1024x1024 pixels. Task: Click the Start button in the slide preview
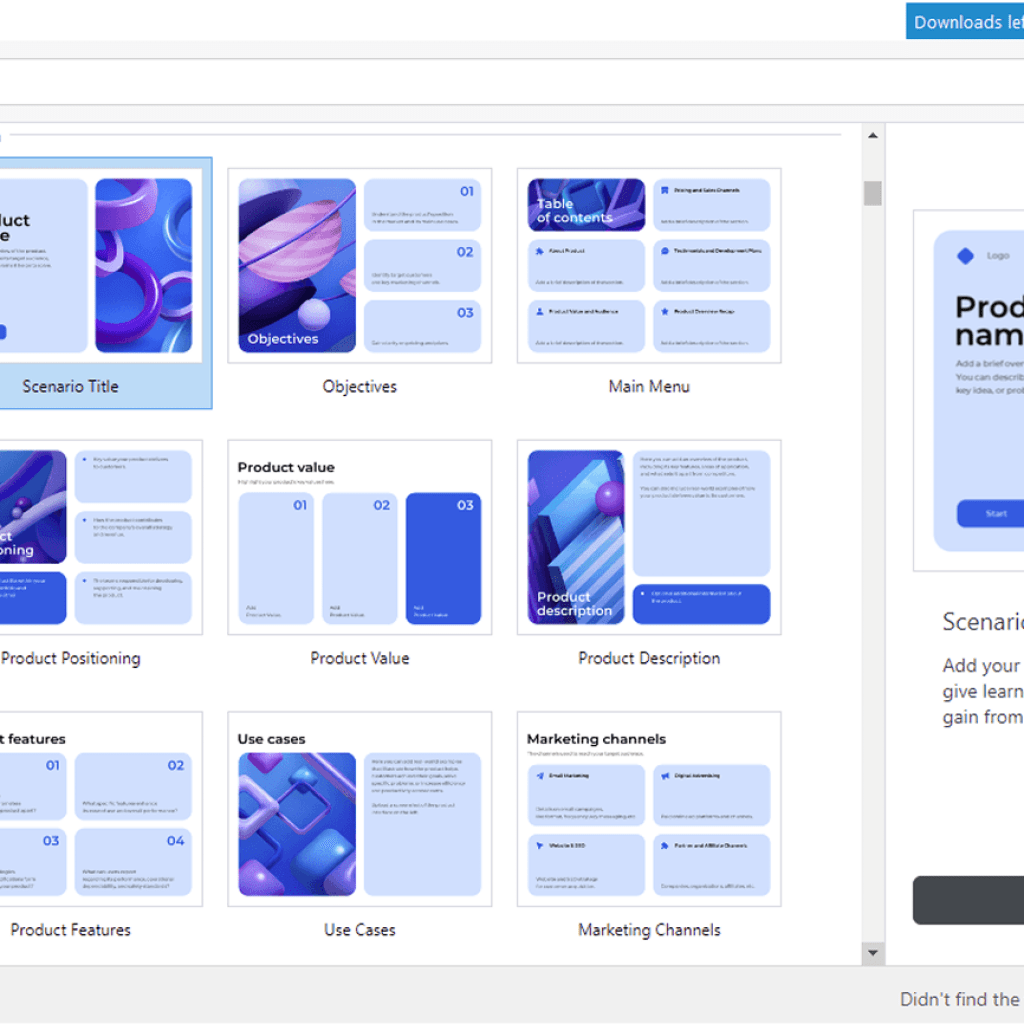[996, 514]
